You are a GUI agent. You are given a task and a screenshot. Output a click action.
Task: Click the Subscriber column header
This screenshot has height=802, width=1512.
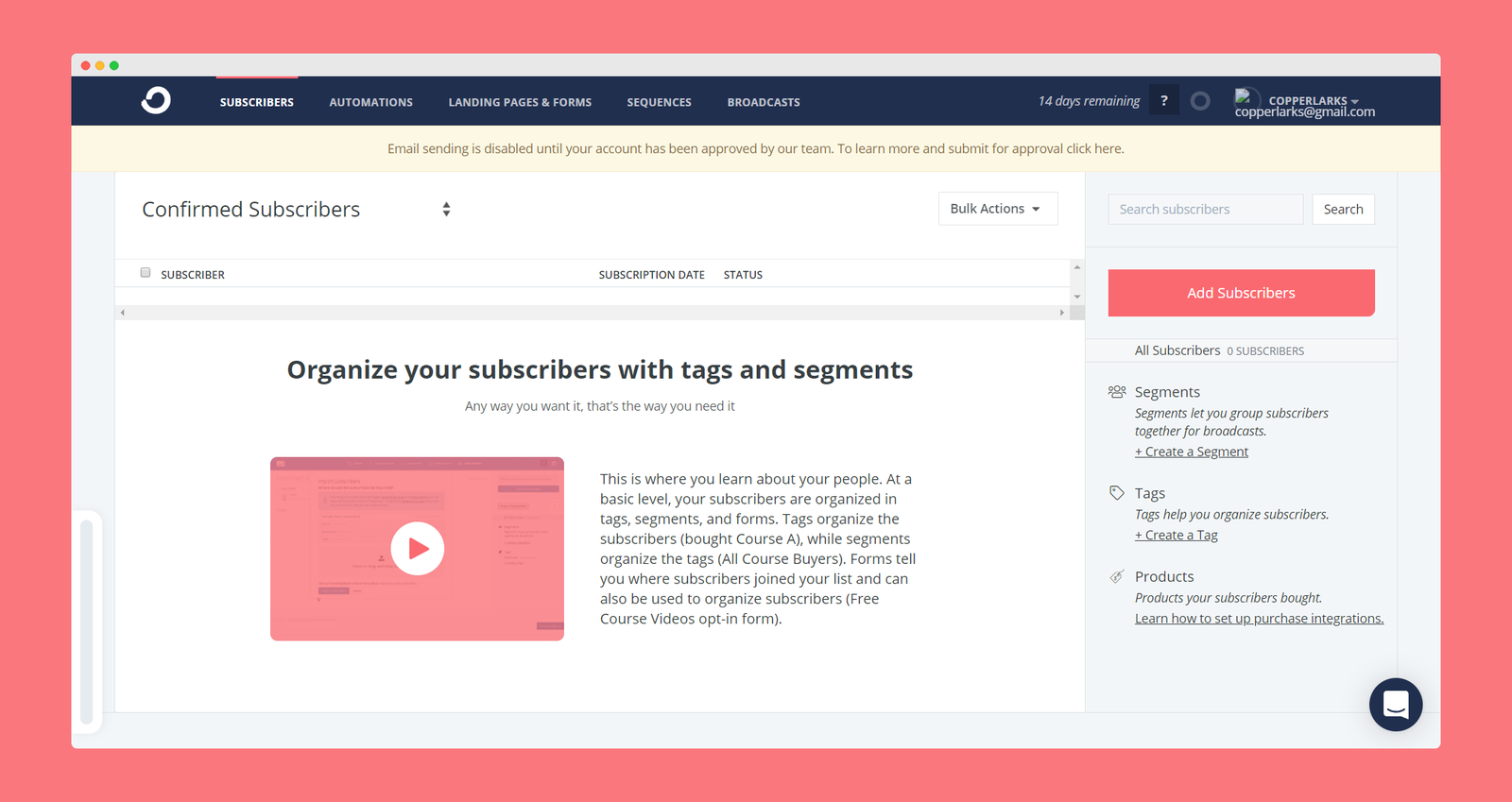pos(193,275)
